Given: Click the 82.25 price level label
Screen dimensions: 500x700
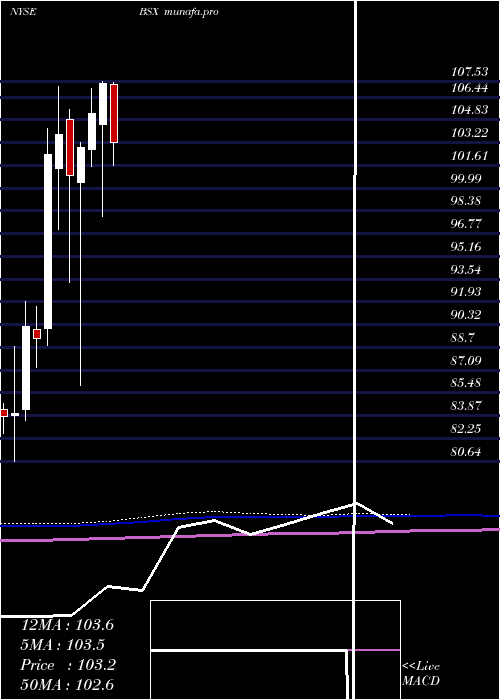Looking at the screenshot, I should click(466, 429).
